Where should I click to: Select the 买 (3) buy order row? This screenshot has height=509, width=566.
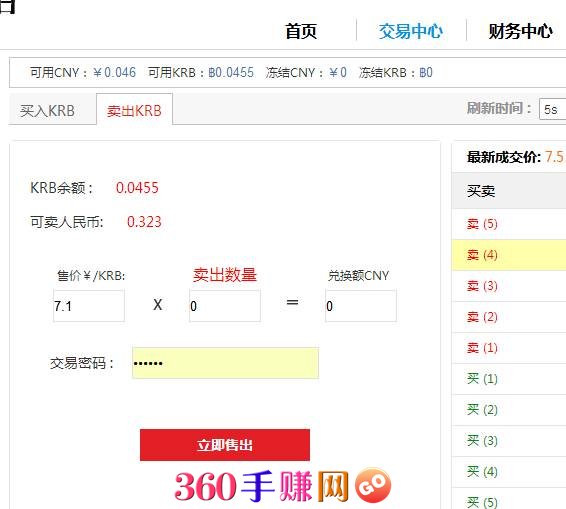(509, 441)
